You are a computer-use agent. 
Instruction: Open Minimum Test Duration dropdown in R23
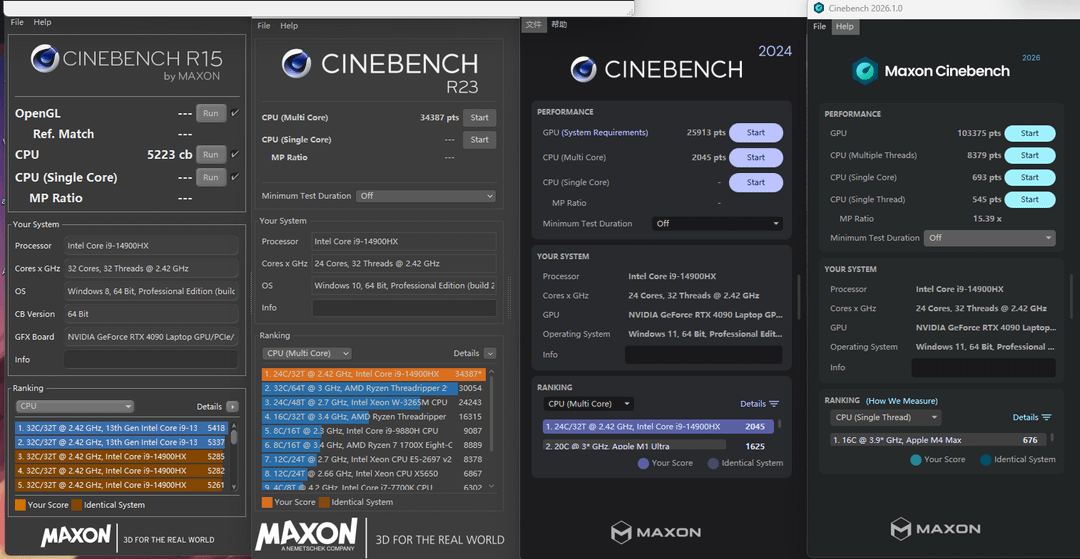[426, 196]
